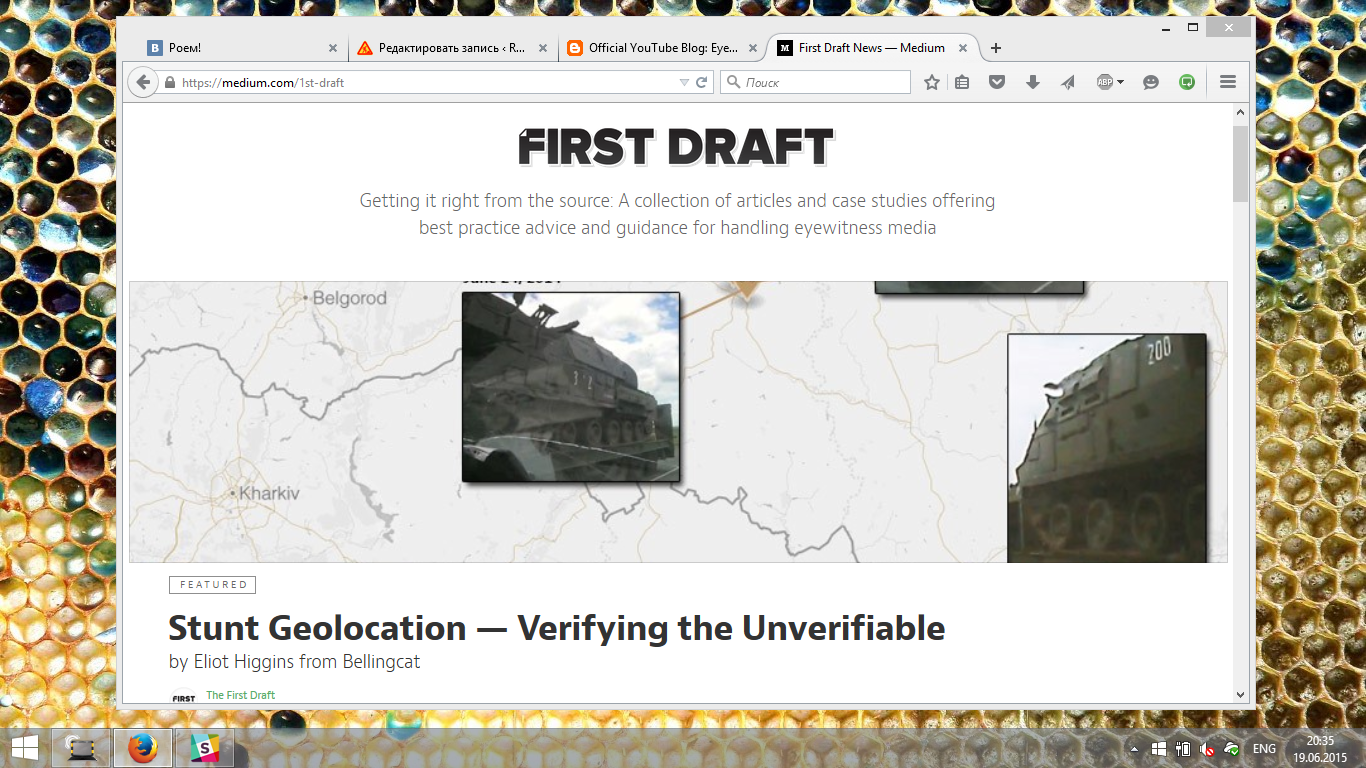
Task: Open the Windows Start button
Action: click(25, 748)
